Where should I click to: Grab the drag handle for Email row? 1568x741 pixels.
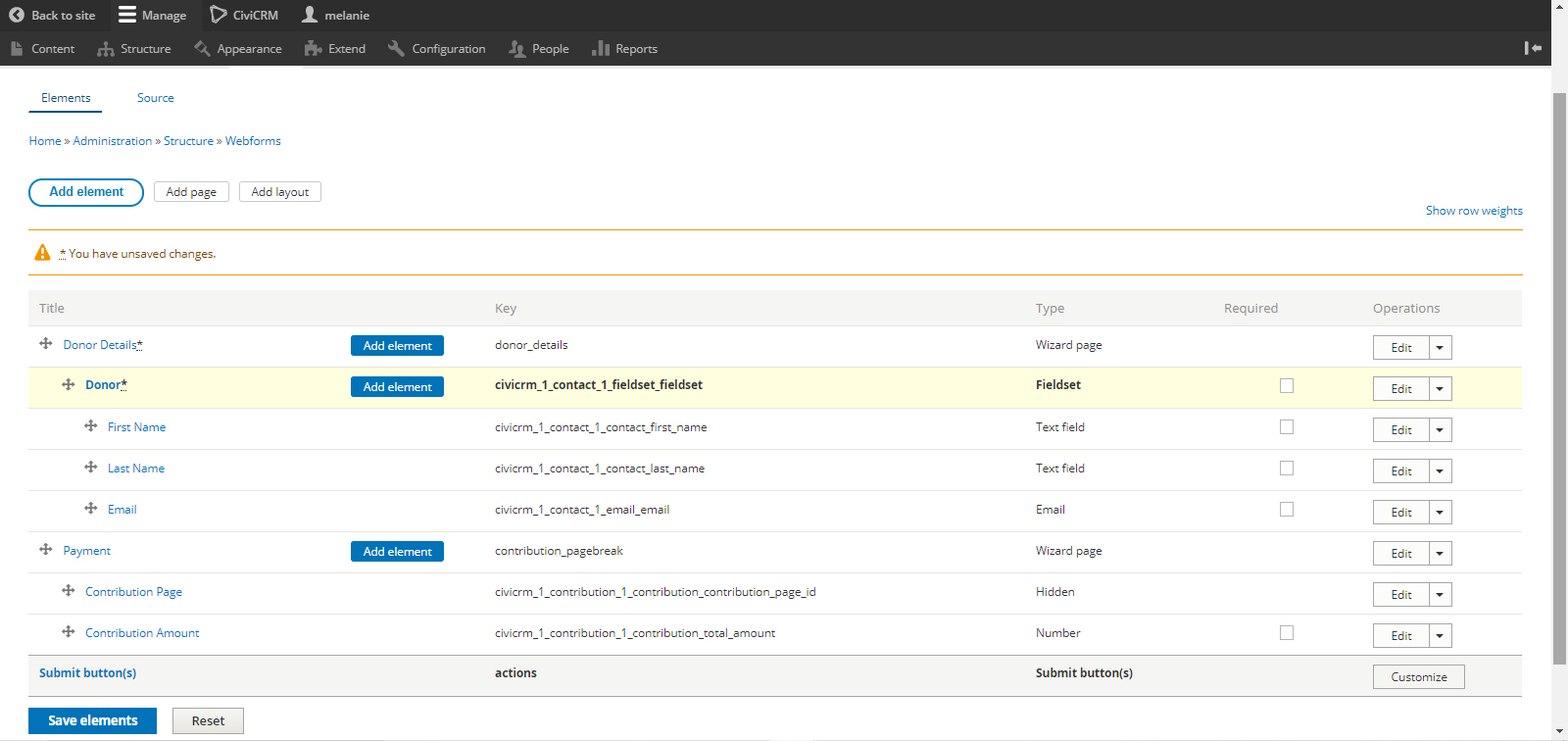[x=91, y=509]
